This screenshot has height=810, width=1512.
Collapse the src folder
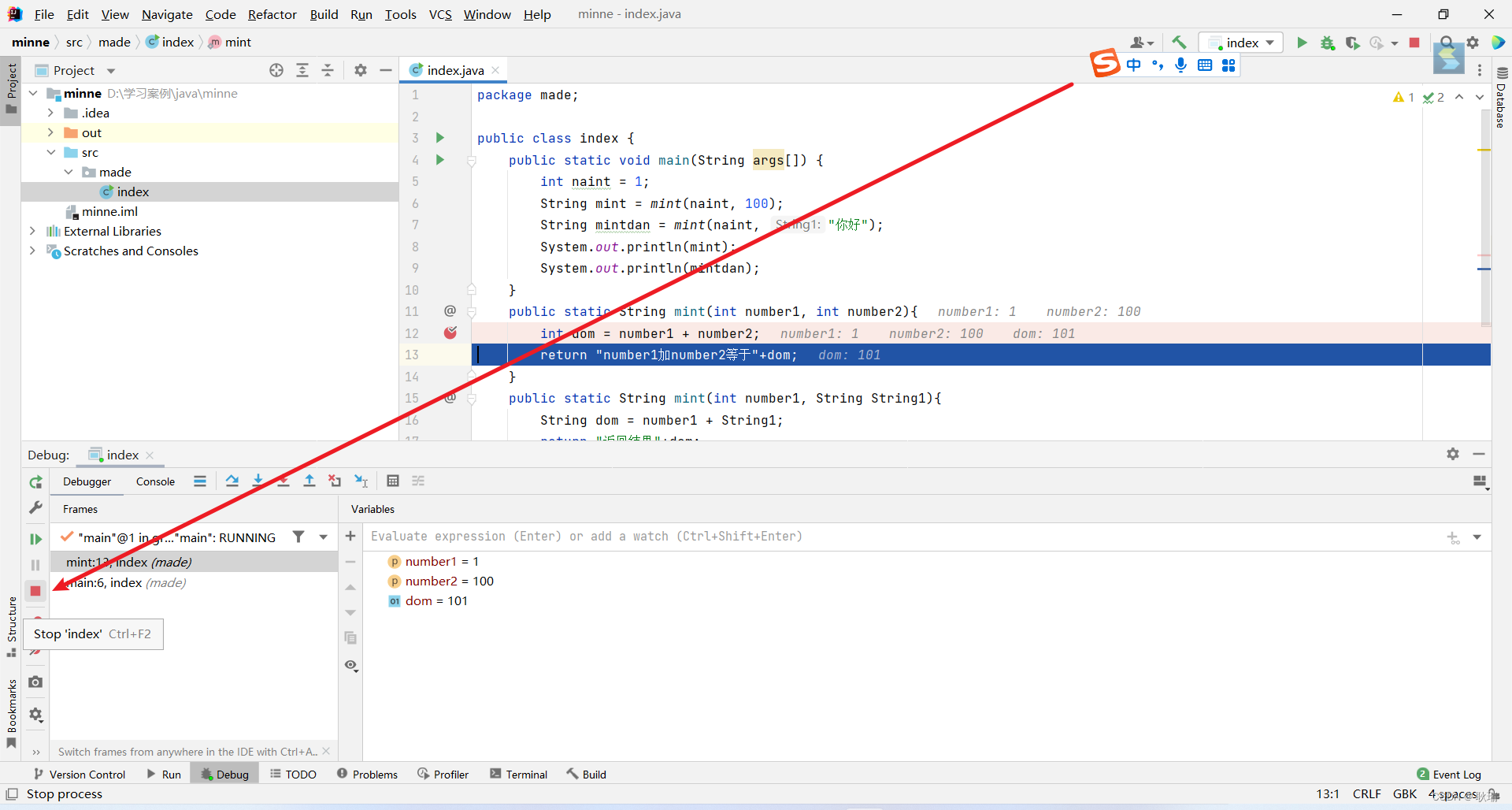coord(50,152)
